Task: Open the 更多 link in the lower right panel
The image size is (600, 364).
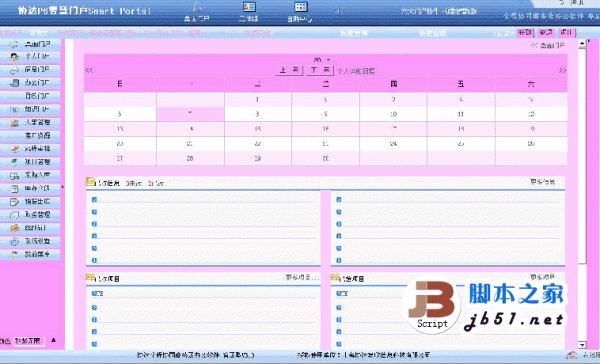Action: (x=542, y=277)
